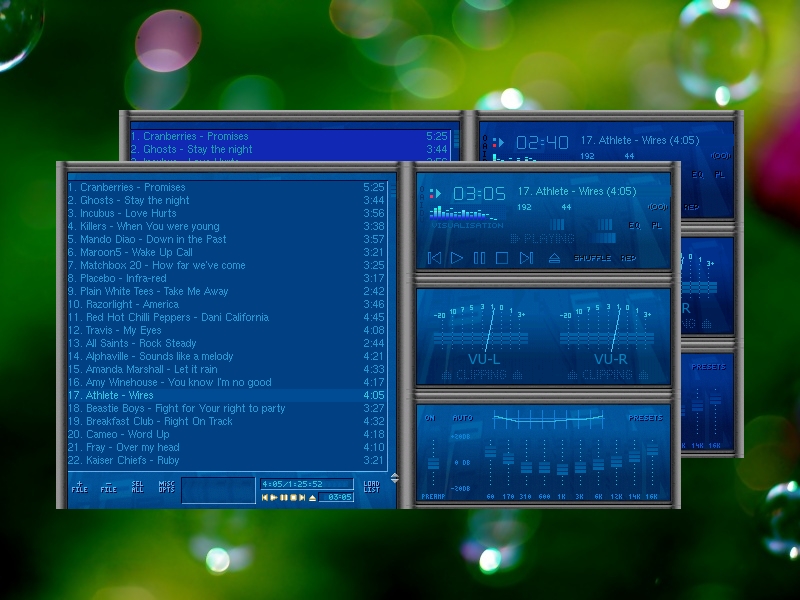Select track '14. Alphaville - Sounds like a melody'
800x600 pixels.
pos(227,356)
